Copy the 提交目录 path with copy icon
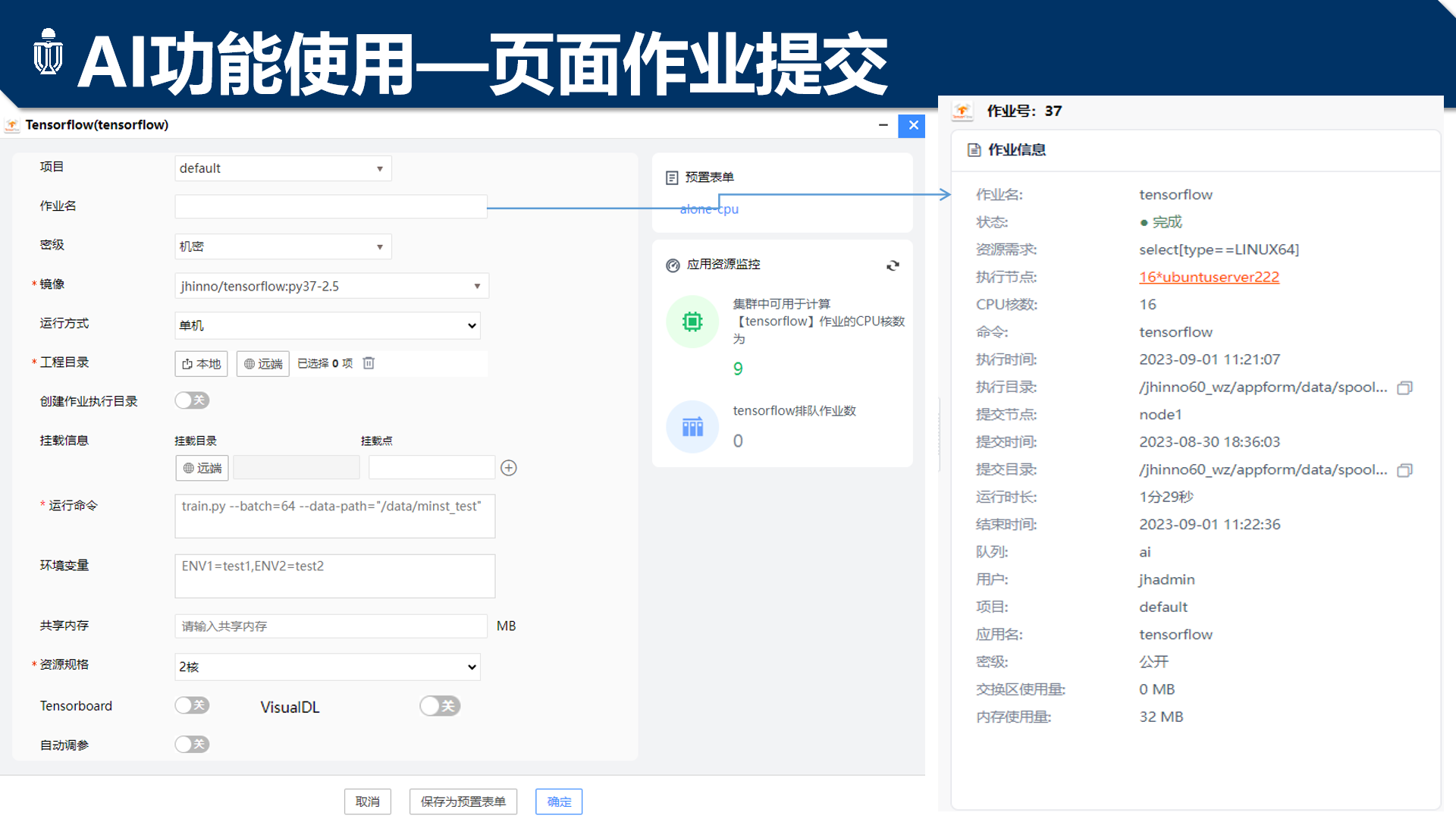Screen dimensions: 1456x819 point(1404,470)
